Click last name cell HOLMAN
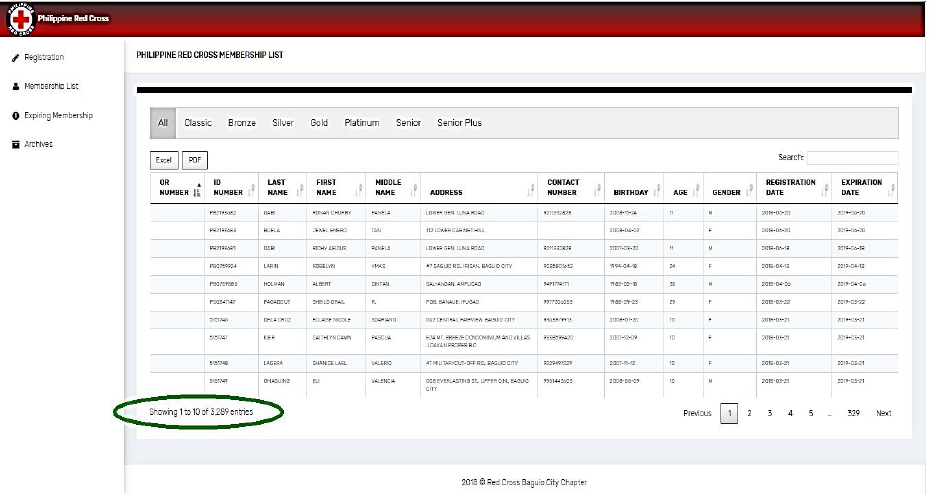Screen dimensions: 936x495 274,284
